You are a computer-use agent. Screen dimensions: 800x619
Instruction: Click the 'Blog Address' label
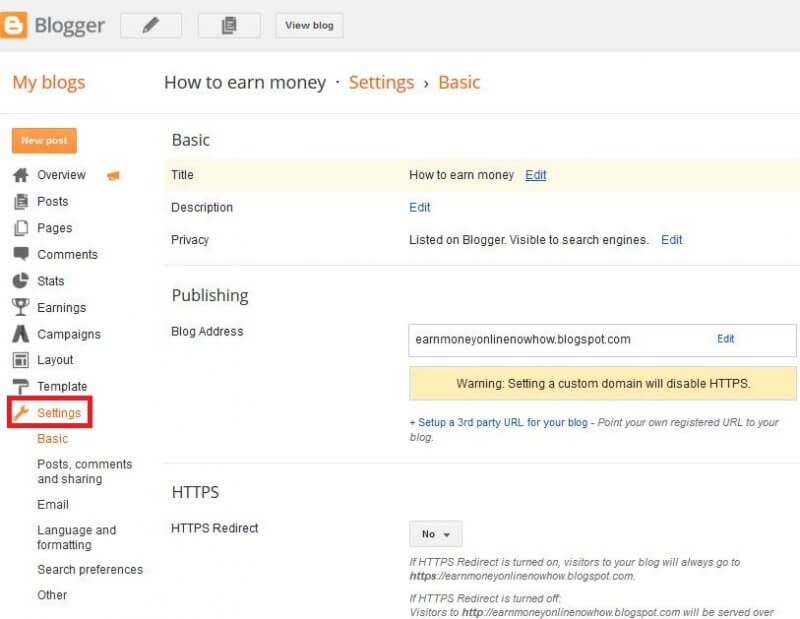click(207, 331)
